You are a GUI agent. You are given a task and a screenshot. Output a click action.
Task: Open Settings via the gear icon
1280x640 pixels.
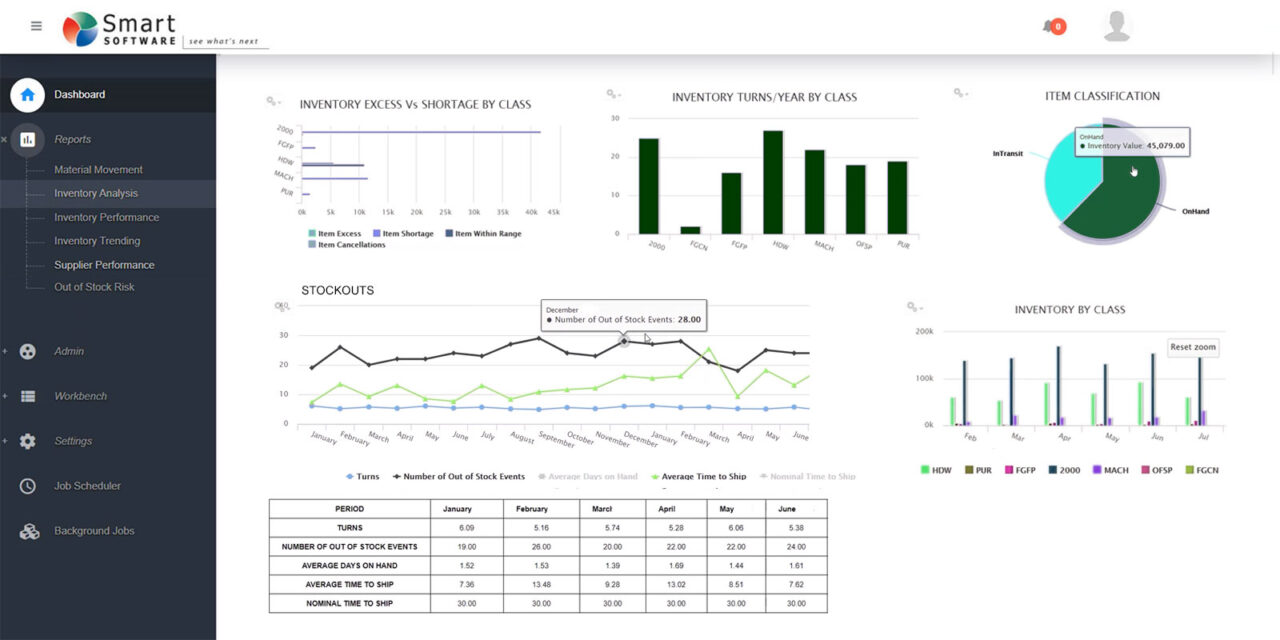click(28, 441)
